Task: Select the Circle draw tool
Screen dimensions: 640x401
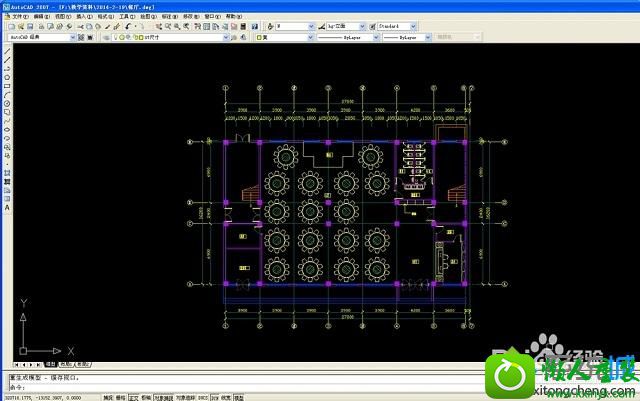Action: tap(7, 104)
